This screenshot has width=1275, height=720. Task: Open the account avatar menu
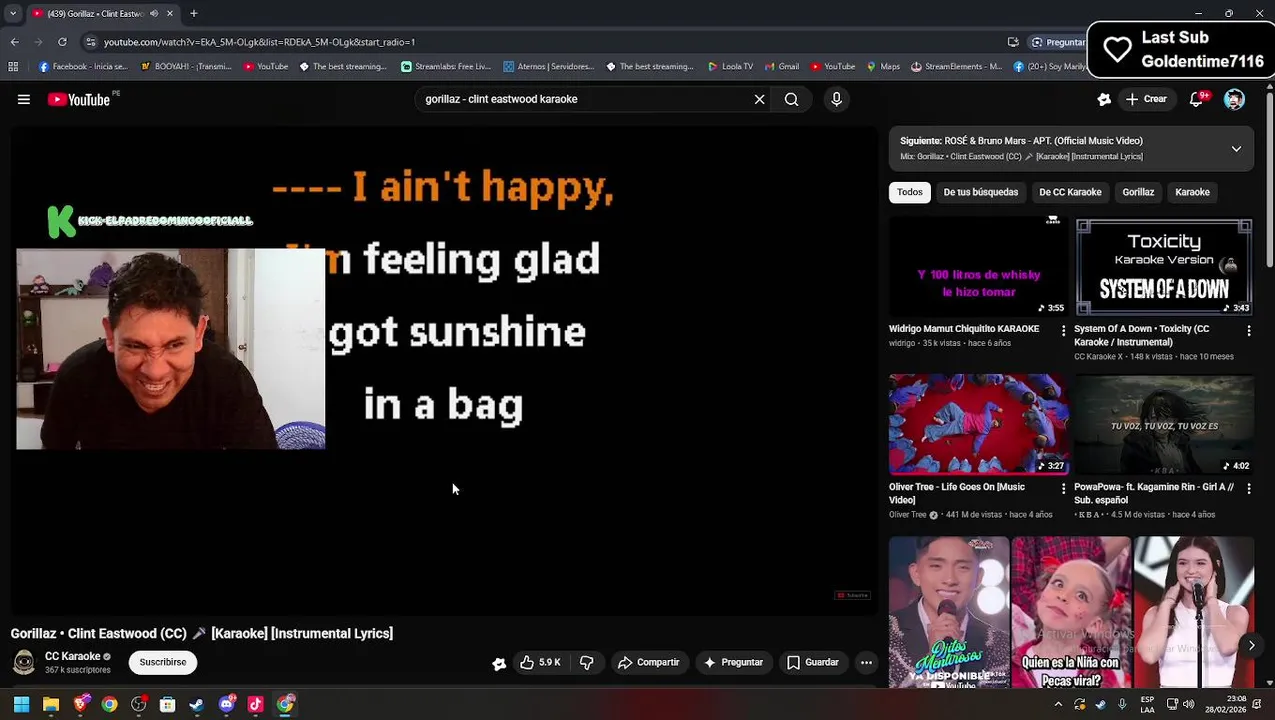point(1234,99)
